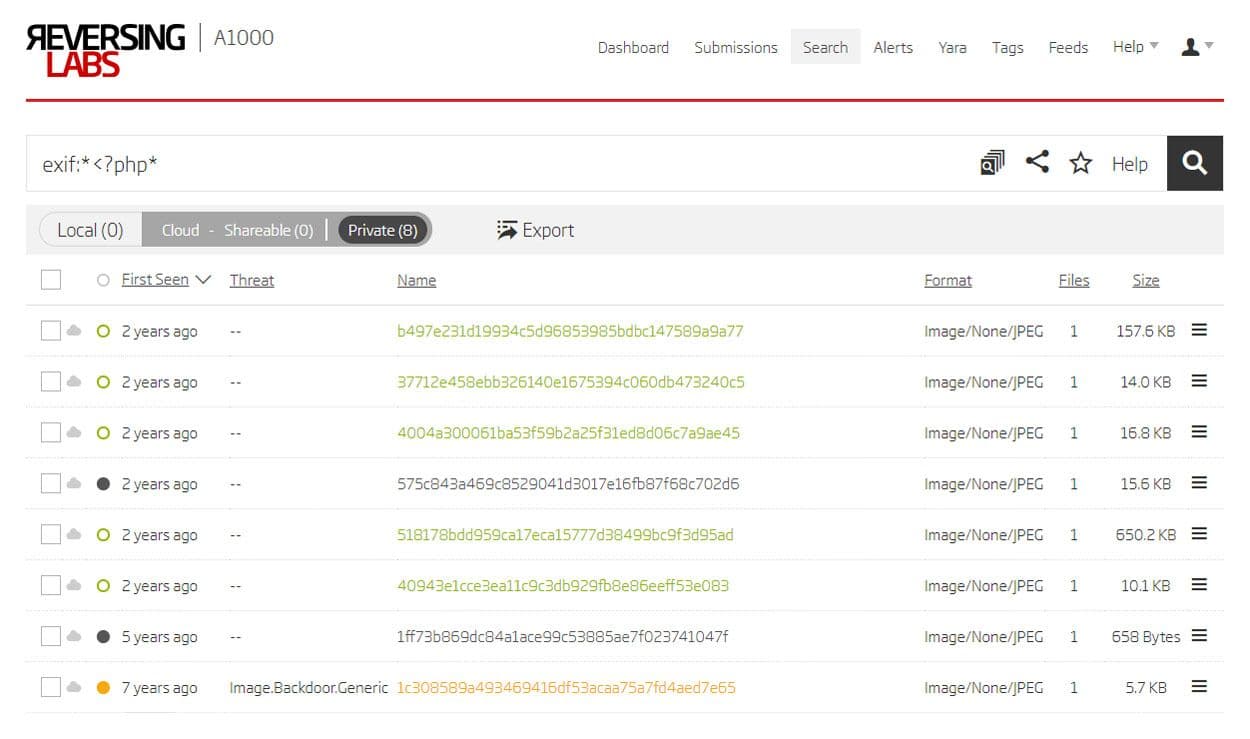Click the hamburger menu on the 5.7 KB row
This screenshot has height=739, width=1250.
click(x=1199, y=687)
